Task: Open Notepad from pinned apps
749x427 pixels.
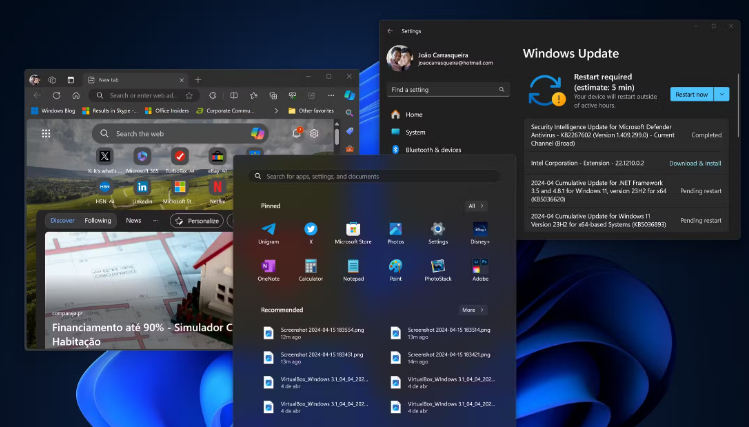Action: 353,270
